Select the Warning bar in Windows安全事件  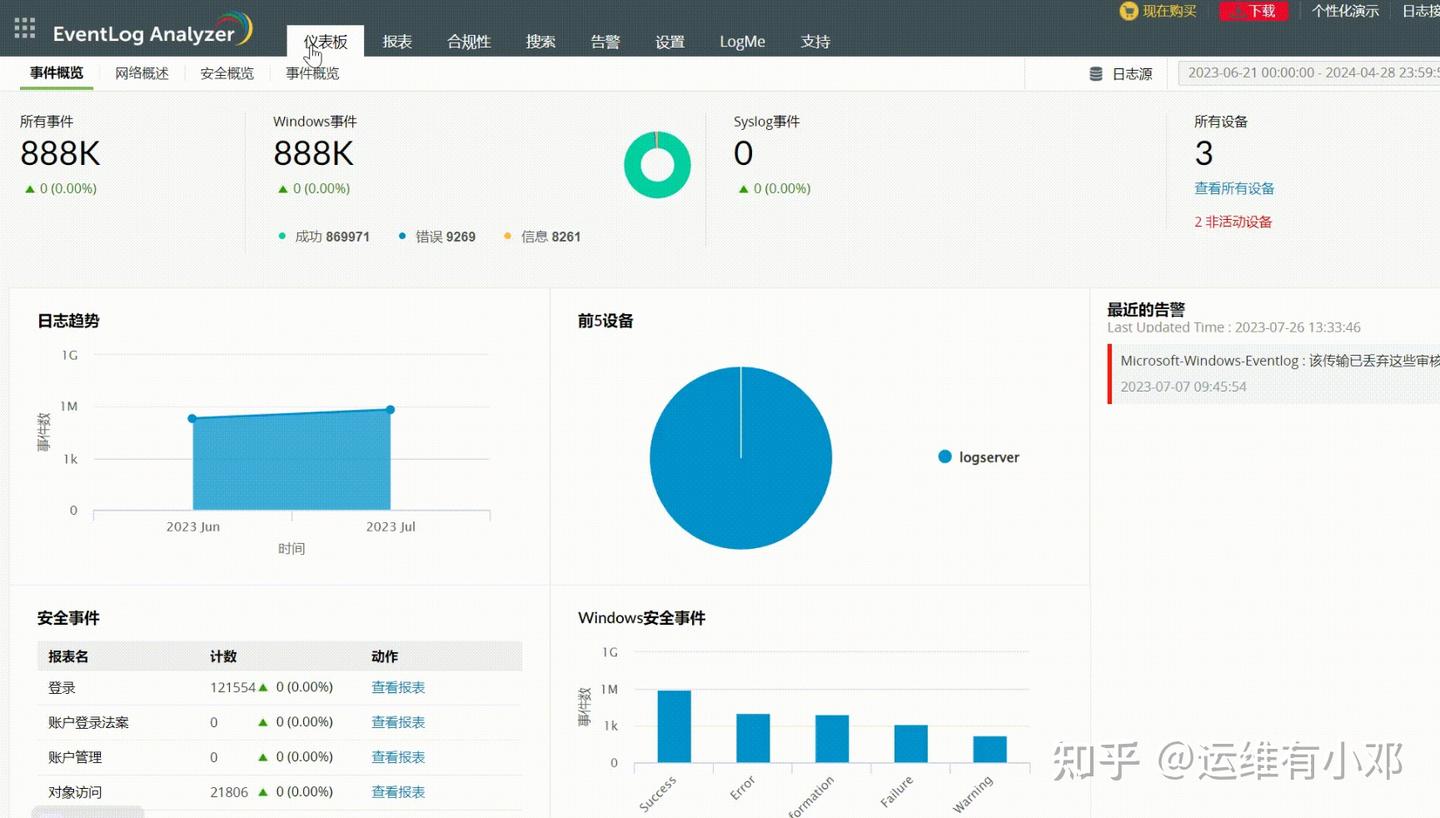[990, 749]
